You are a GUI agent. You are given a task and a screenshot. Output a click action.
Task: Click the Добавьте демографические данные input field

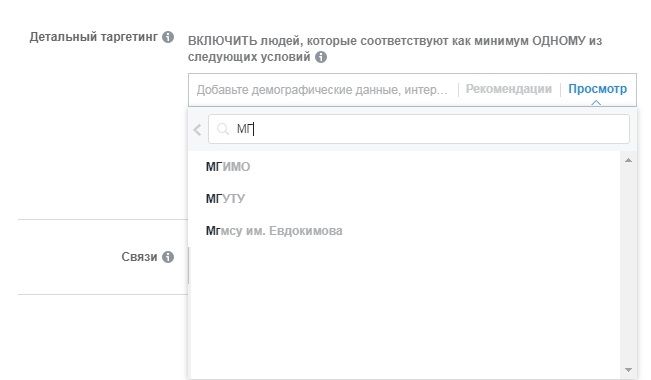tap(322, 90)
